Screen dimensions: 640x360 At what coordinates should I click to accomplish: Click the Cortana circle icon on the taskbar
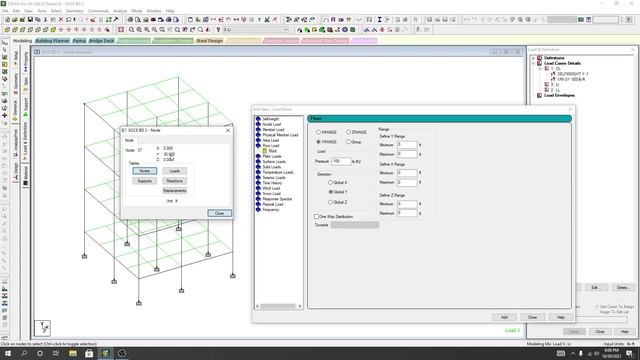click(40, 353)
